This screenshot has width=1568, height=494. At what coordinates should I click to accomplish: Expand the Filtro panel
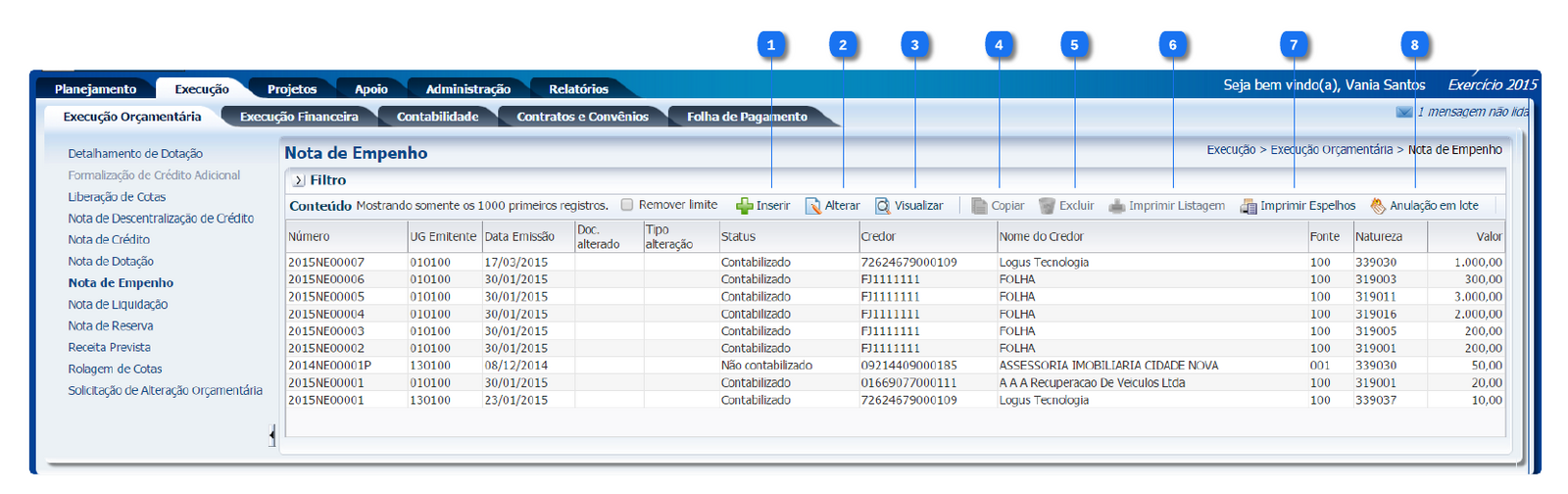299,180
